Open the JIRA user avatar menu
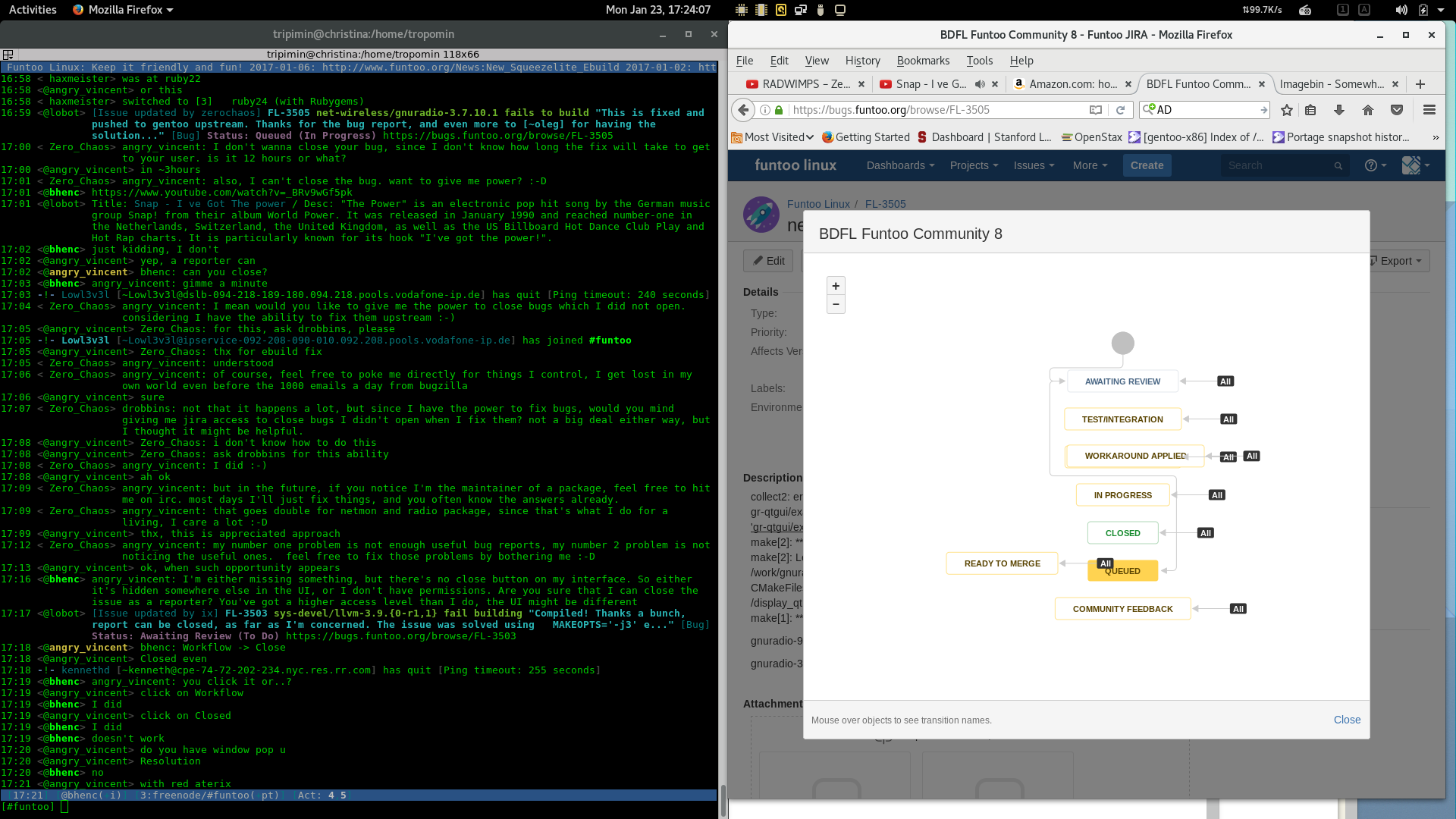Image resolution: width=1456 pixels, height=819 pixels. pos(1415,165)
